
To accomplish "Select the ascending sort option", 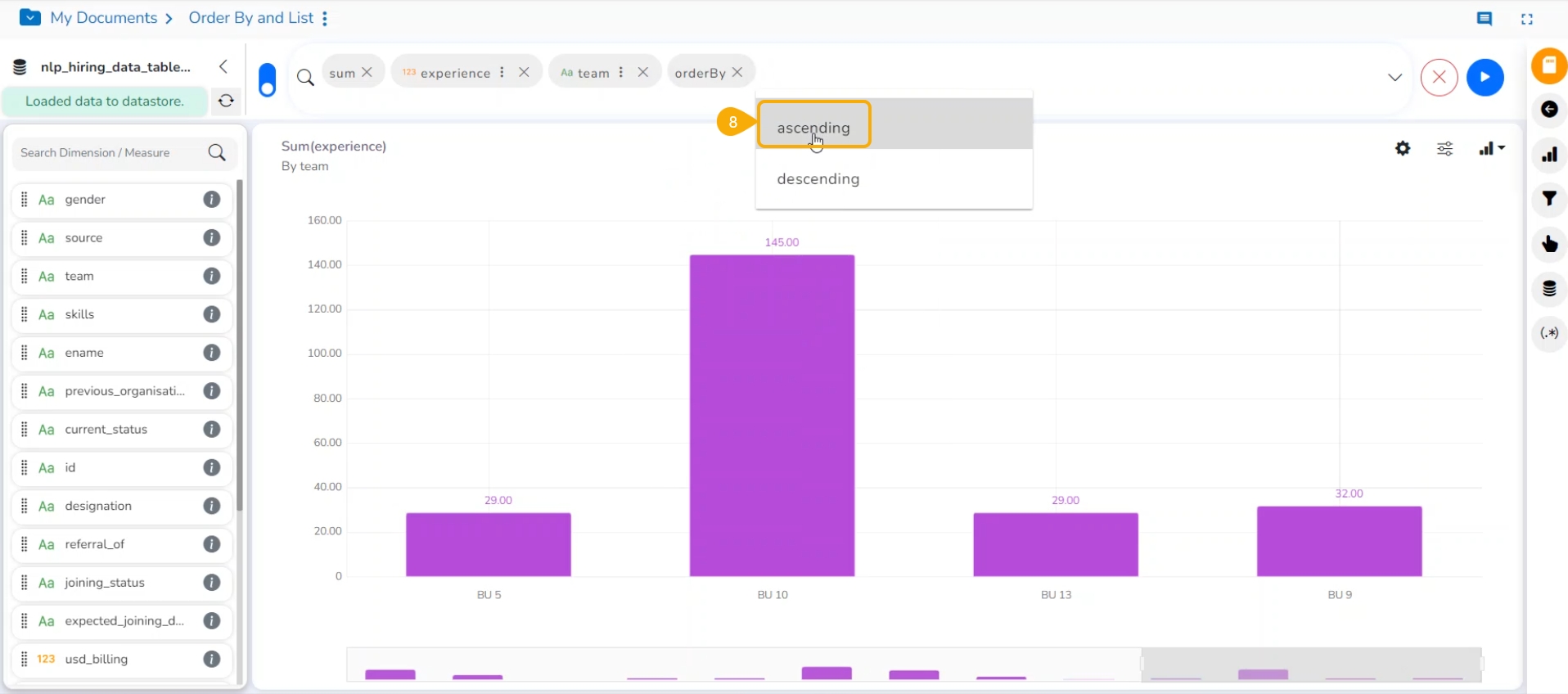I will (813, 128).
